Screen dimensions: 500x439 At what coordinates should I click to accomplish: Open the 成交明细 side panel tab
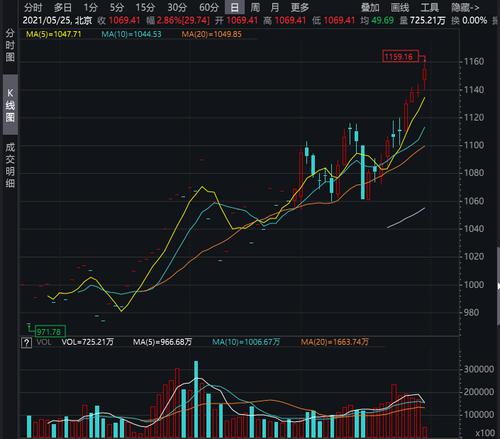point(10,164)
